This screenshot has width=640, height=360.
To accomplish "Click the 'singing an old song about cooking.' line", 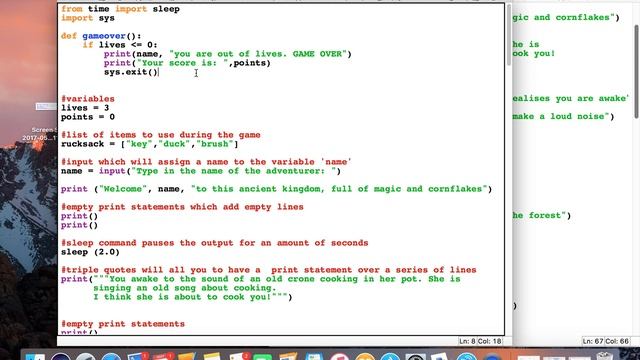I will coord(185,288).
